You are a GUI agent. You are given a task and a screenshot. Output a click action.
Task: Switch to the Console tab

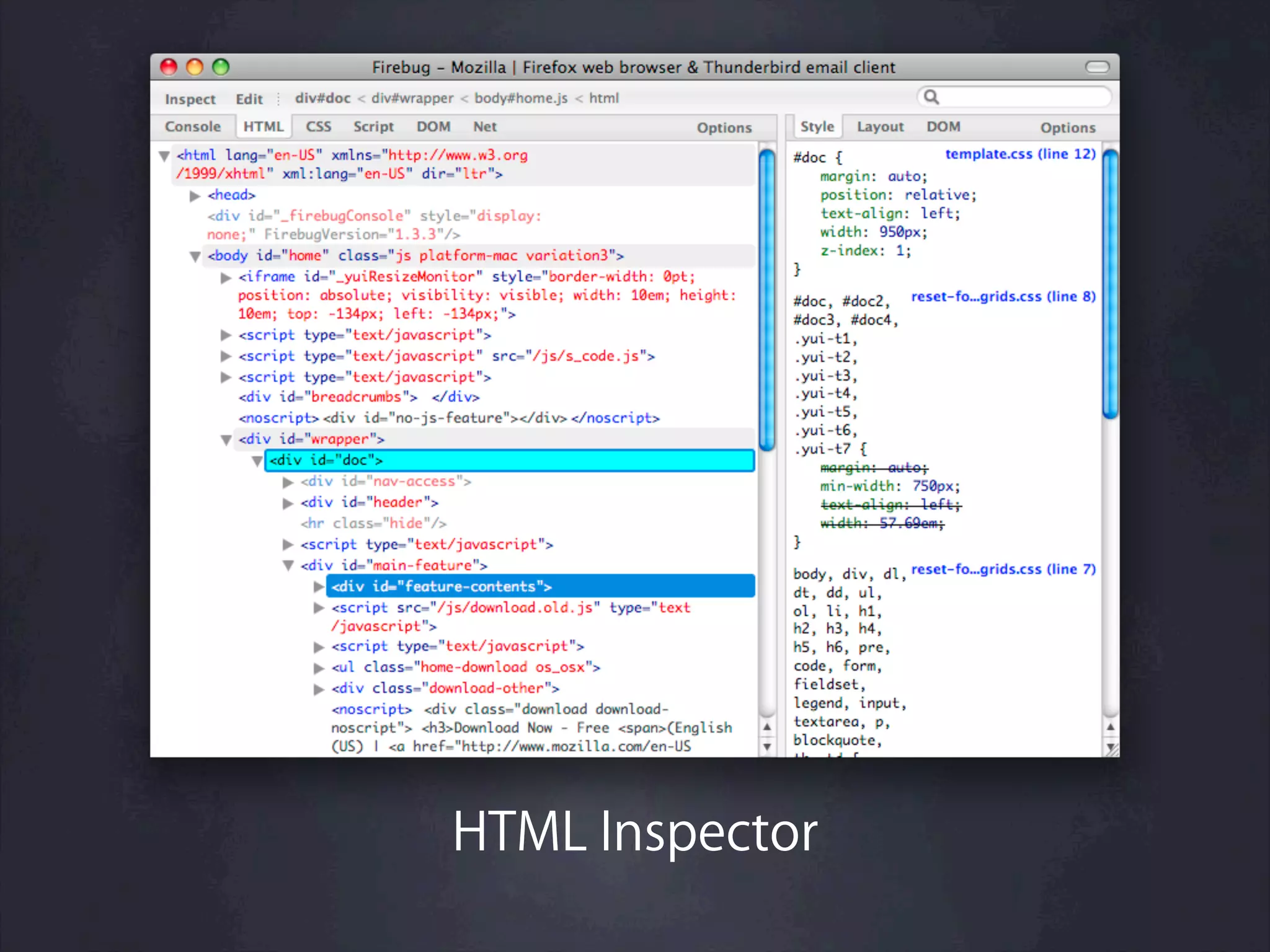click(193, 126)
